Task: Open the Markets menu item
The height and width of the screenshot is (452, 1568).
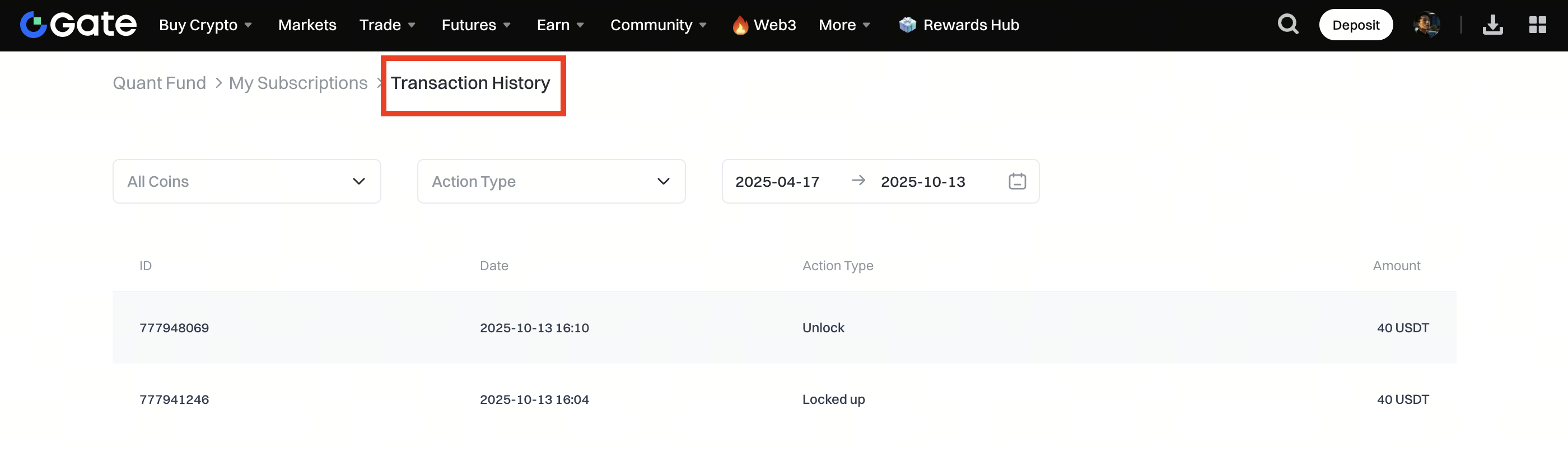Action: (307, 25)
